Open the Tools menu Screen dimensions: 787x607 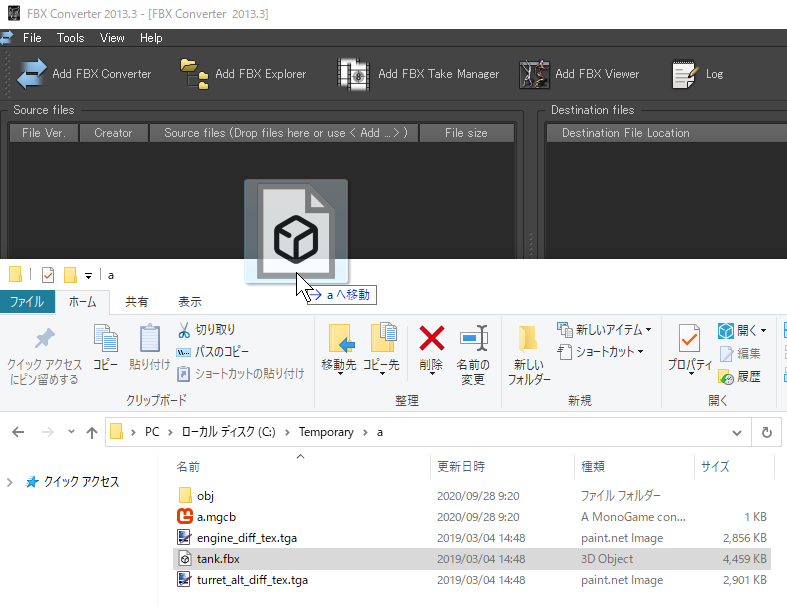pos(70,38)
